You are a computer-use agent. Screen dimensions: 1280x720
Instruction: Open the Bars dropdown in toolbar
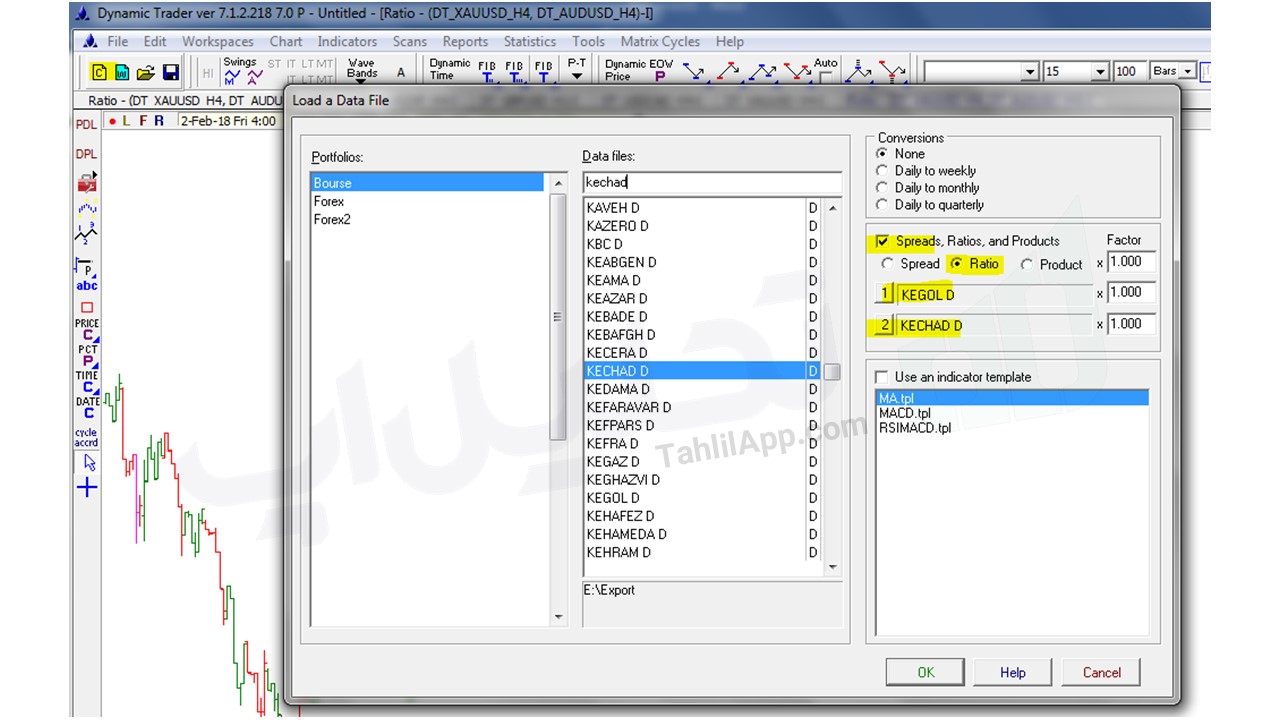tap(1188, 72)
